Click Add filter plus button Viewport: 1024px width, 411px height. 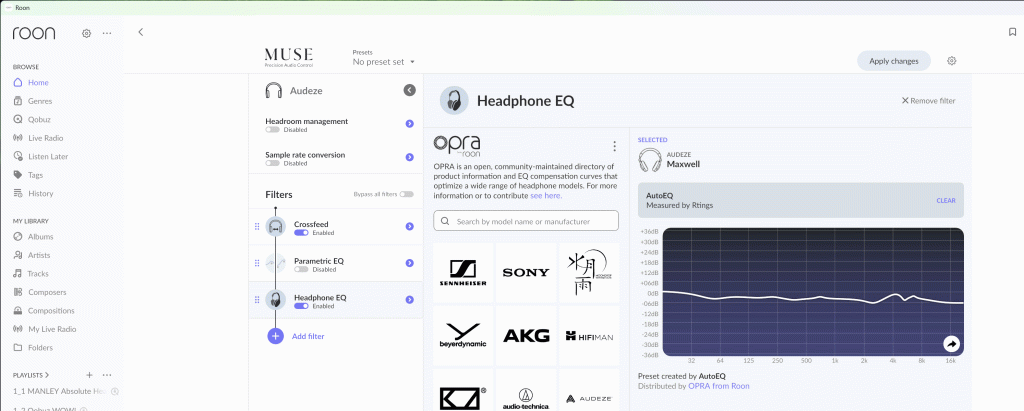click(276, 336)
